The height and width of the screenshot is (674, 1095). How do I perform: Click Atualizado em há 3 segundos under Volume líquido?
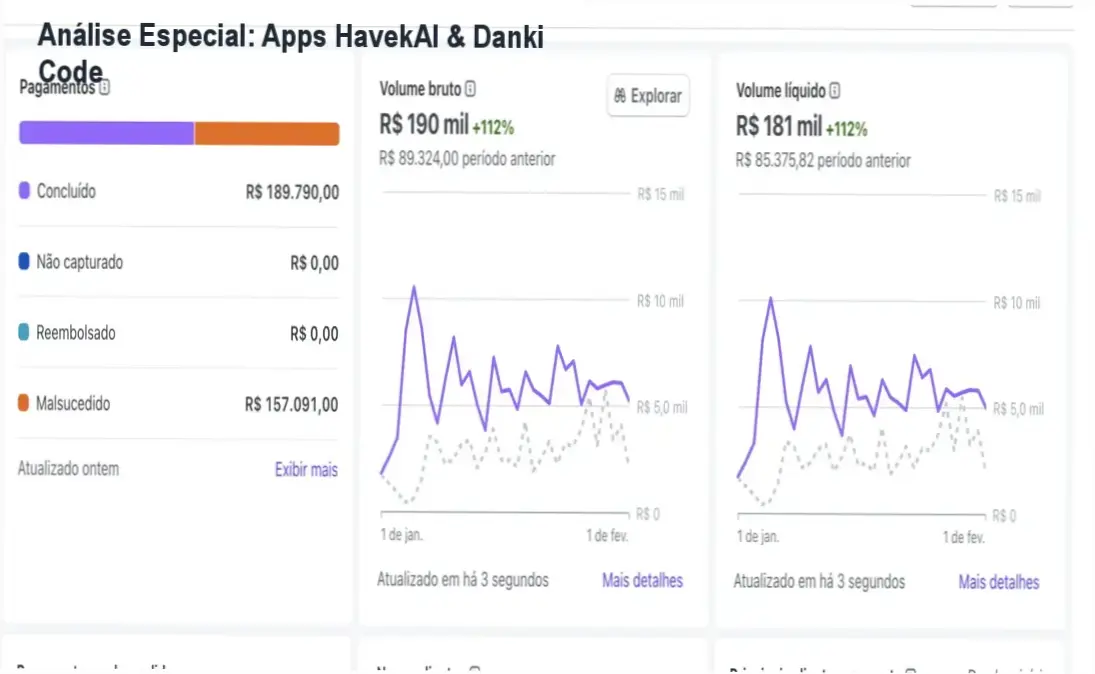click(x=819, y=582)
